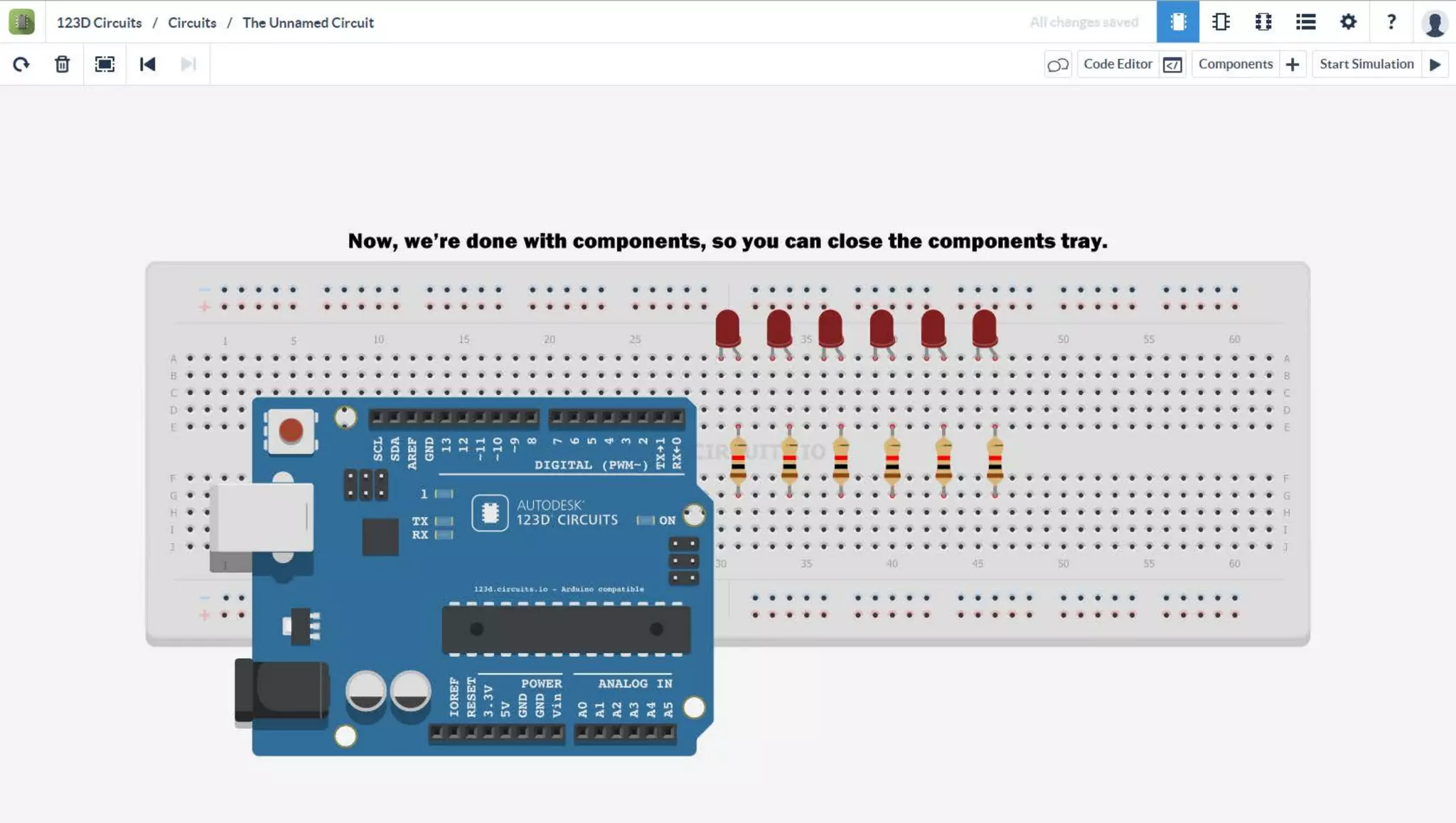Image resolution: width=1456 pixels, height=823 pixels.
Task: Select the third red LED on the breadboard
Action: coord(830,329)
